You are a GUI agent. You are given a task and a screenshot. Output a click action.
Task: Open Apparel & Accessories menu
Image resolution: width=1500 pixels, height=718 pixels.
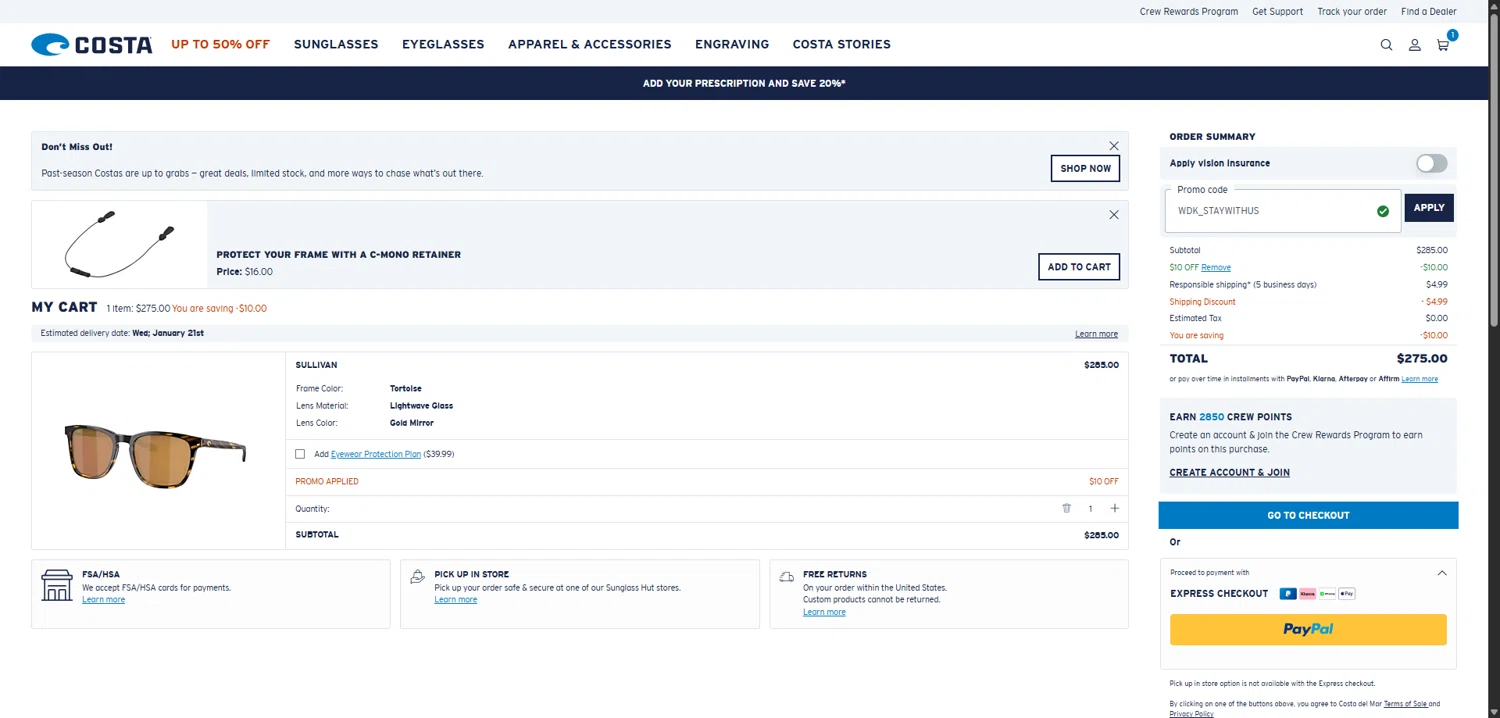pos(590,44)
